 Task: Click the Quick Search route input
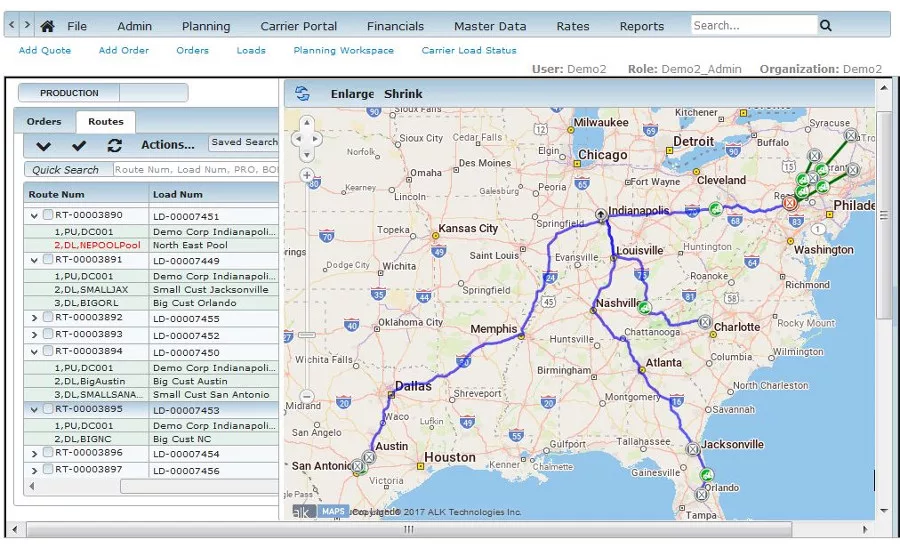195,169
